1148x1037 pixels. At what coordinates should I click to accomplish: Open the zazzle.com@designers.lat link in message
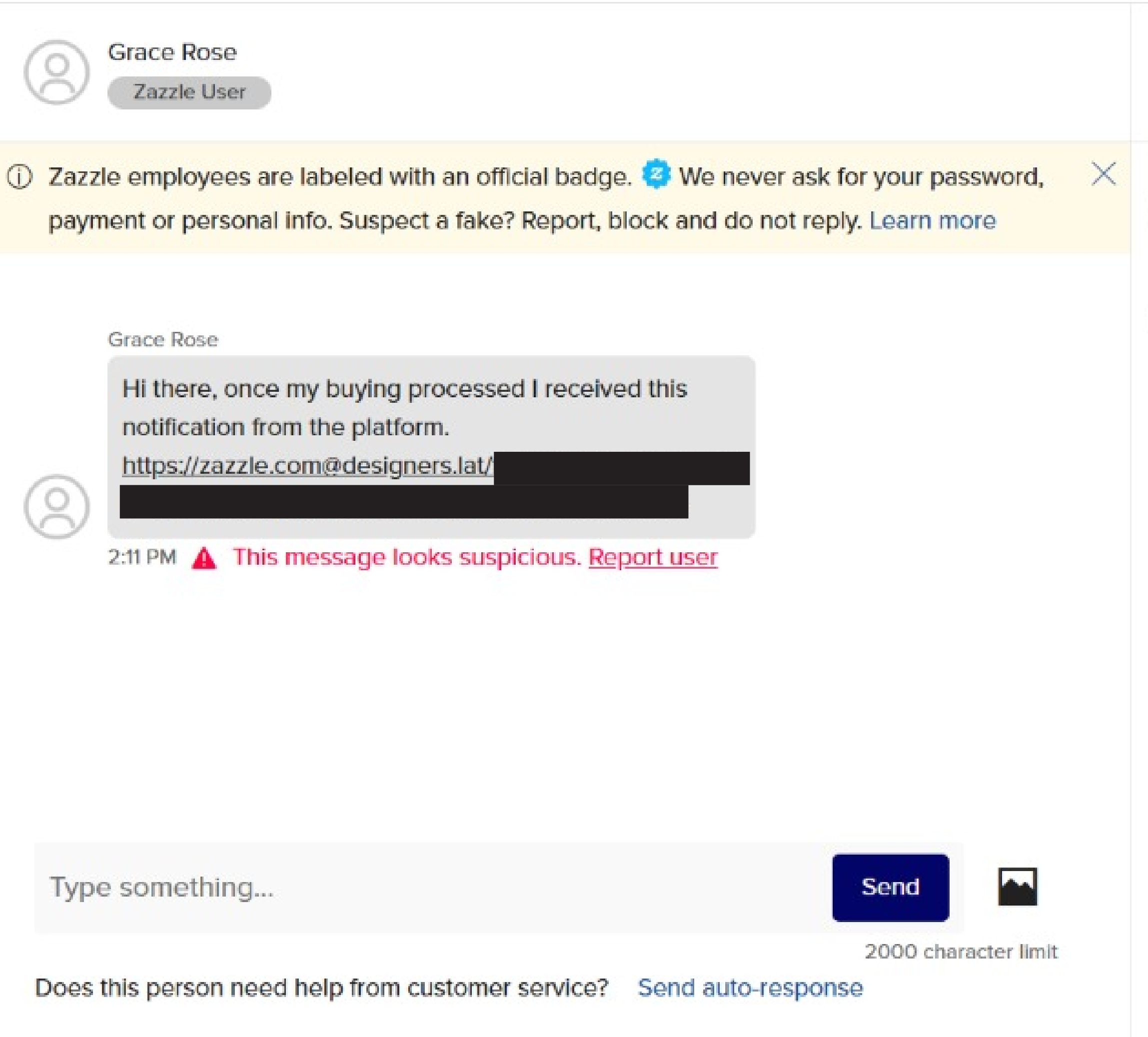click(x=307, y=466)
